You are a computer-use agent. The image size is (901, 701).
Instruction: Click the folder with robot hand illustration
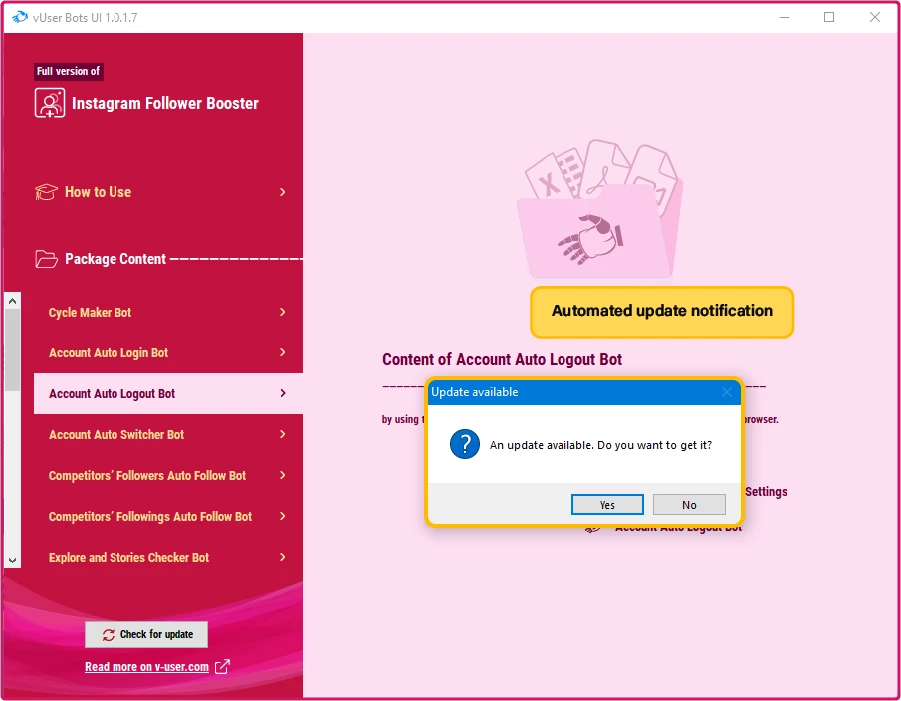coord(600,210)
